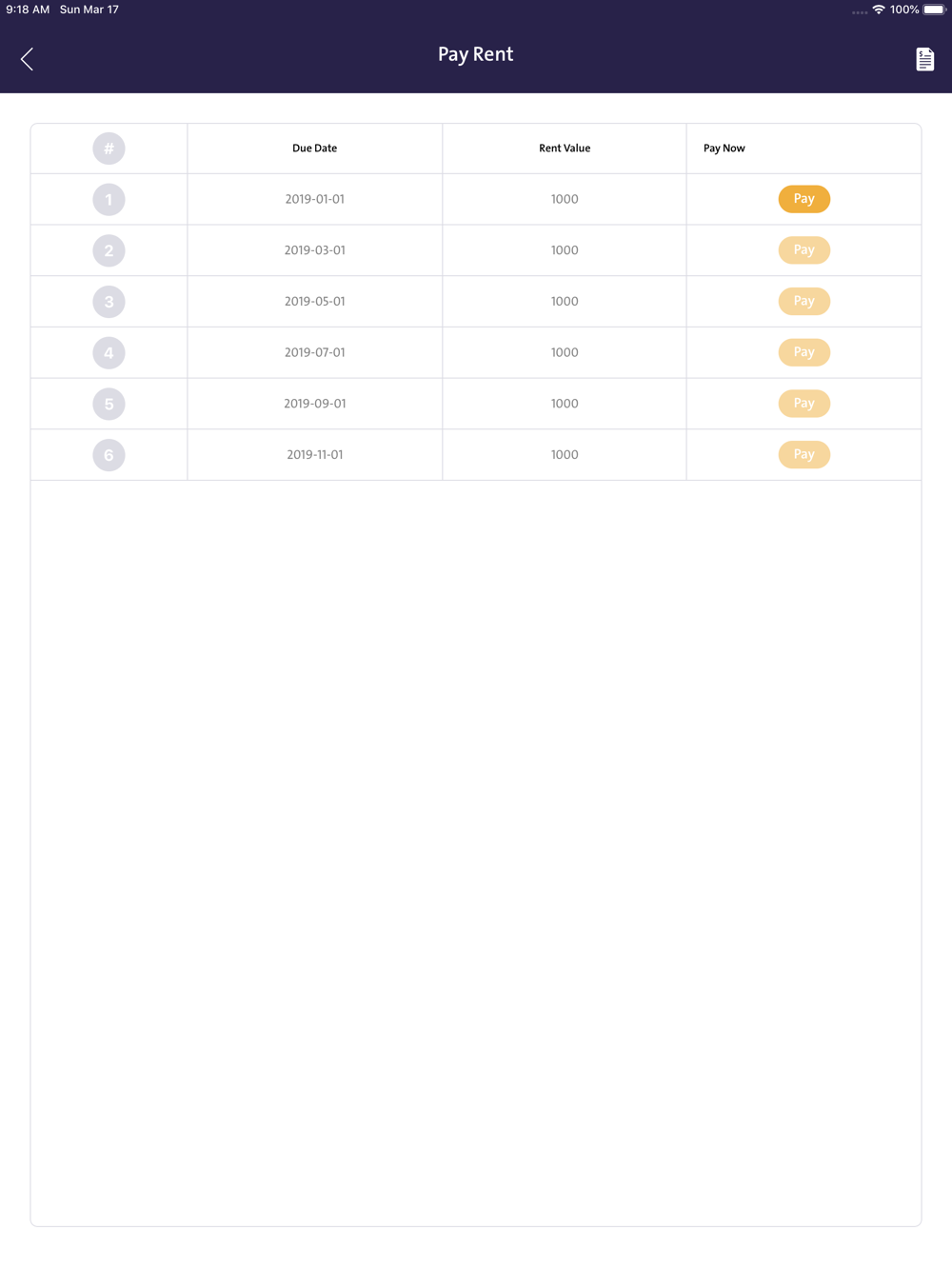
Task: Select the number 2 row badge
Action: (109, 250)
